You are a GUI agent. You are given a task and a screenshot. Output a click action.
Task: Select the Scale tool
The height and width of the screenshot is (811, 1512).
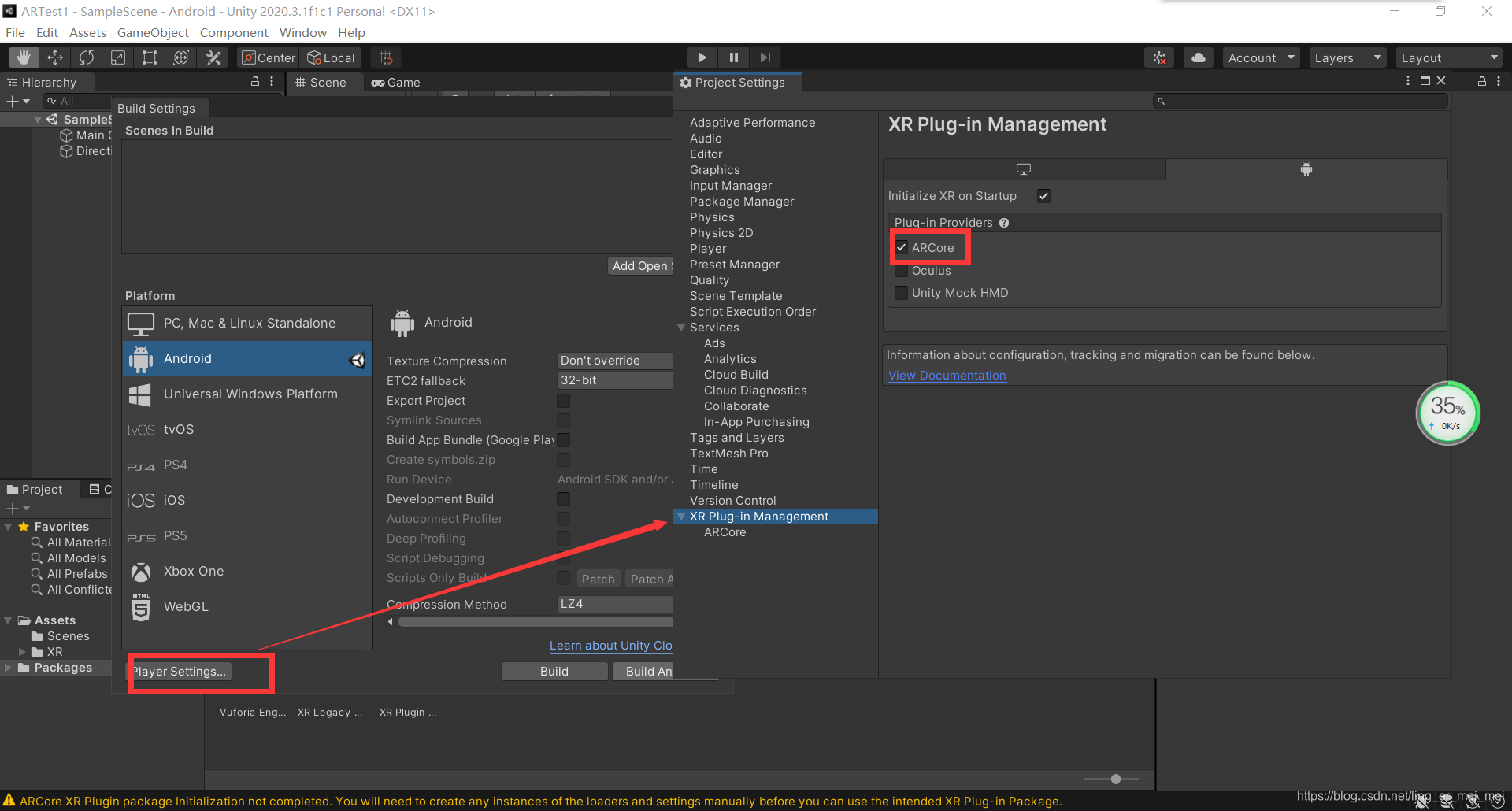118,57
